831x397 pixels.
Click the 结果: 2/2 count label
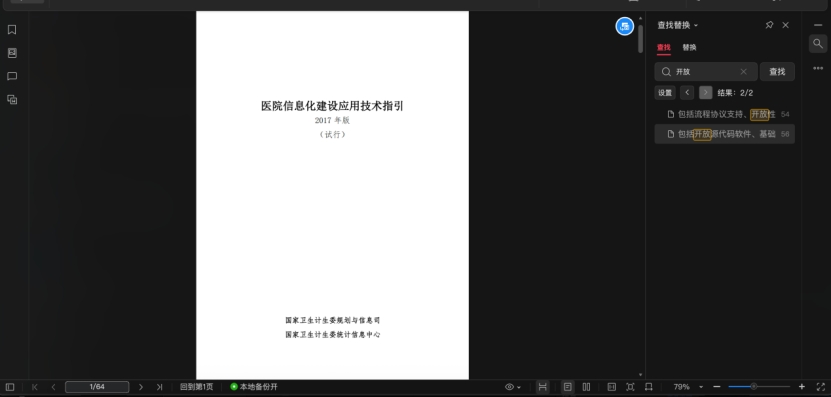pyautogui.click(x=735, y=93)
